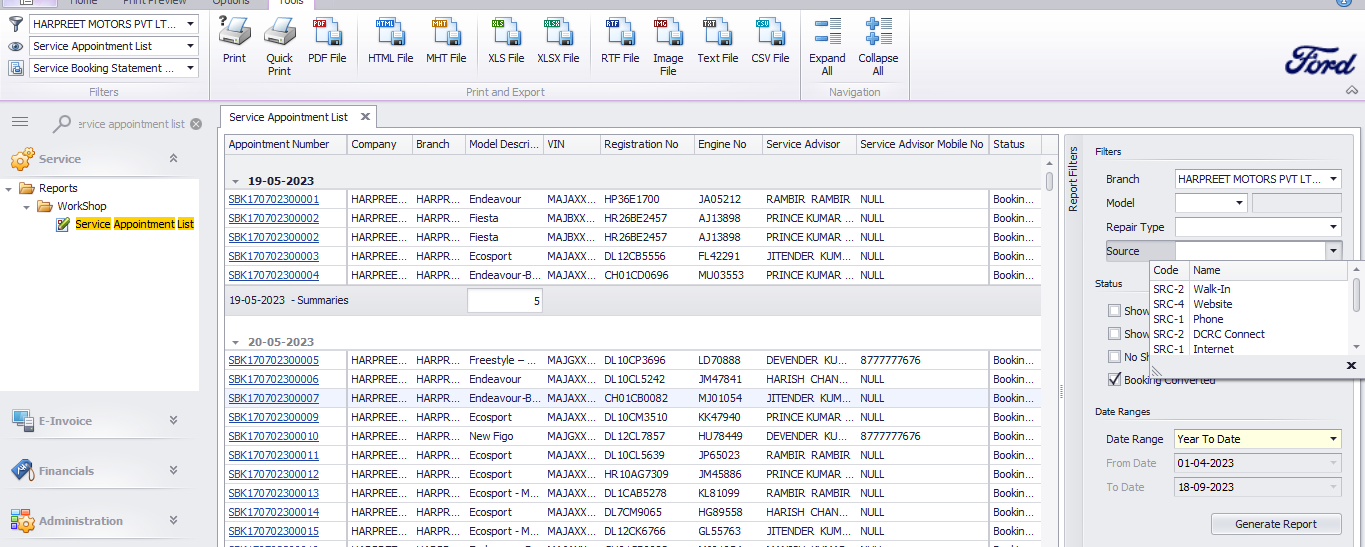Click the filter funnel icon
1365x547 pixels.
16,23
